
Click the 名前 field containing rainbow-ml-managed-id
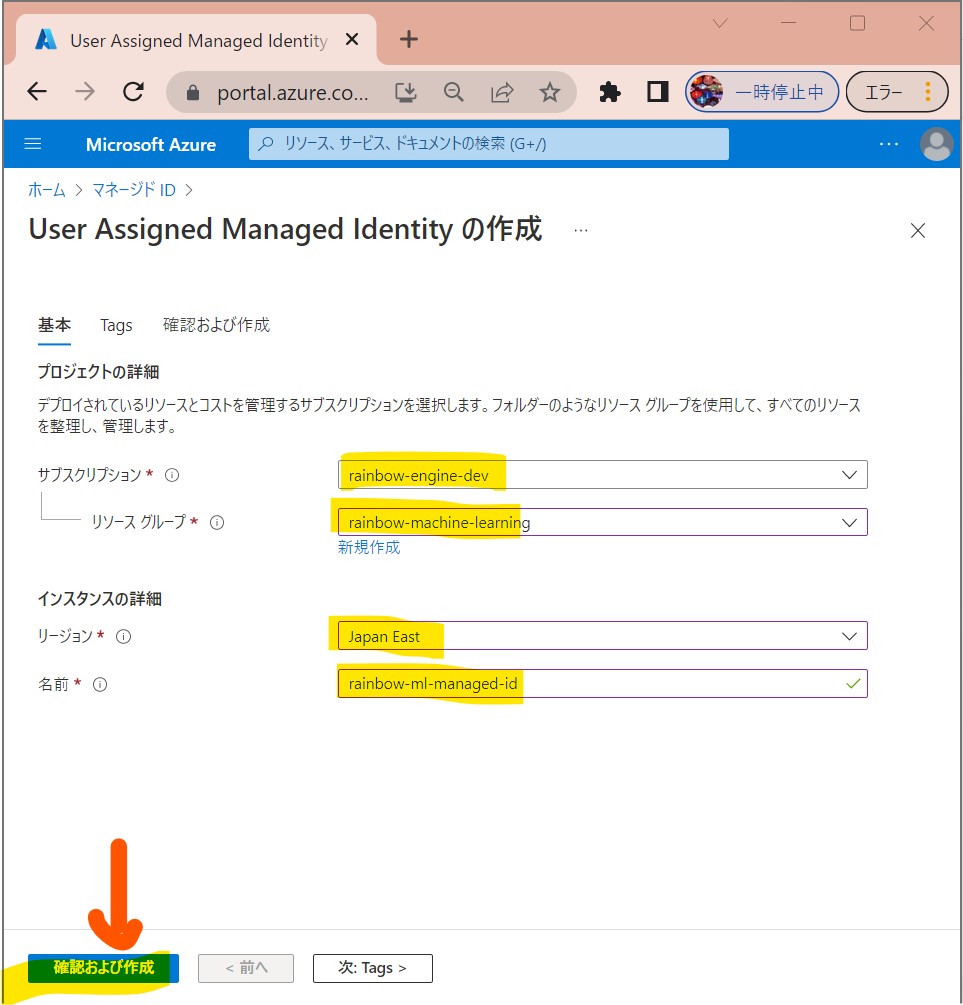click(603, 684)
